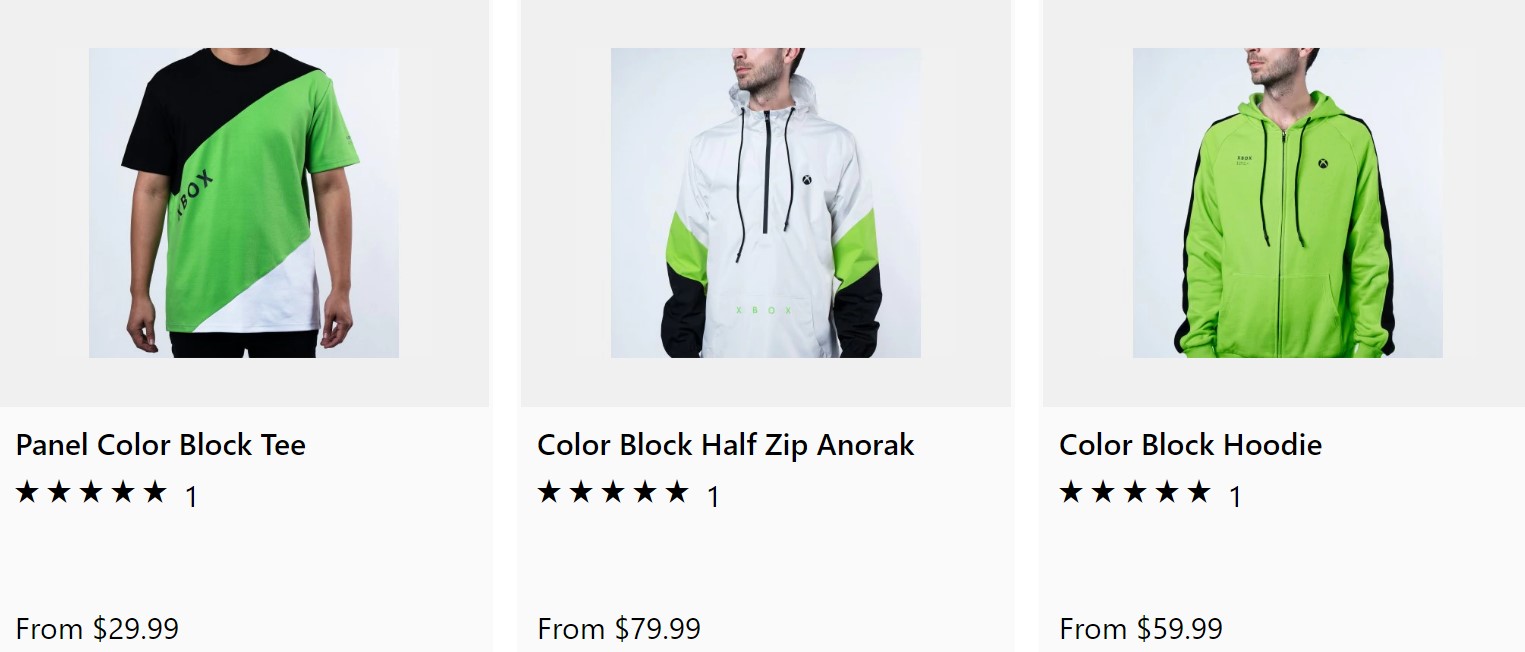Click the middle star of the Hoodie rating
This screenshot has width=1525, height=652.
click(x=1135, y=492)
